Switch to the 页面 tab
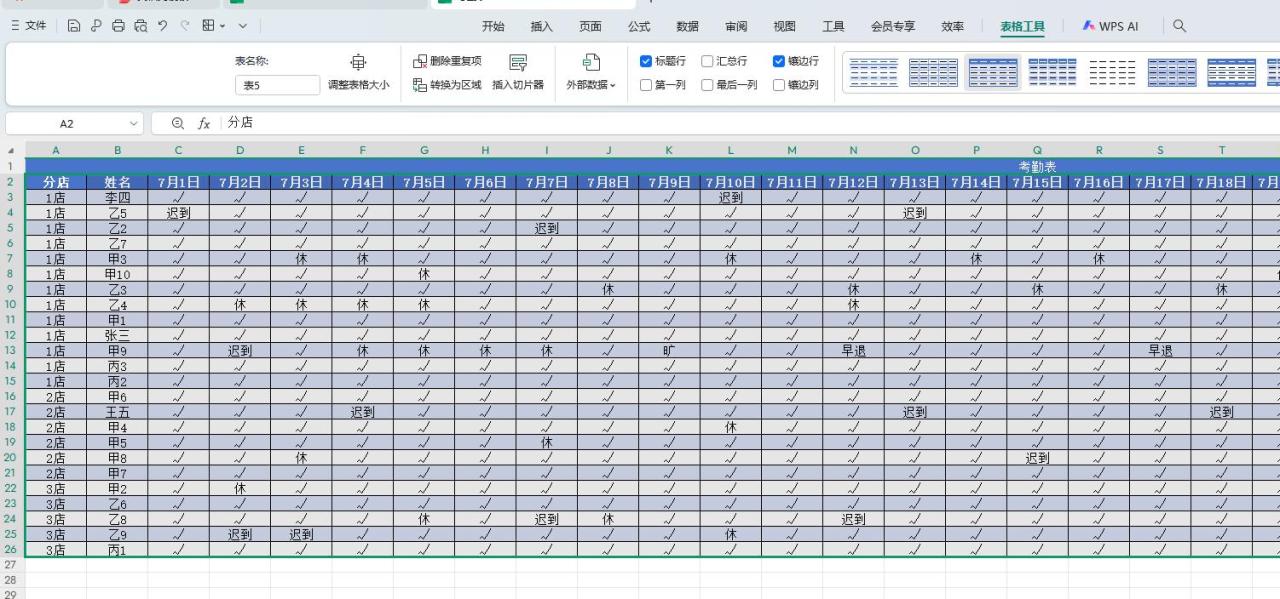This screenshot has height=599, width=1280. point(590,26)
